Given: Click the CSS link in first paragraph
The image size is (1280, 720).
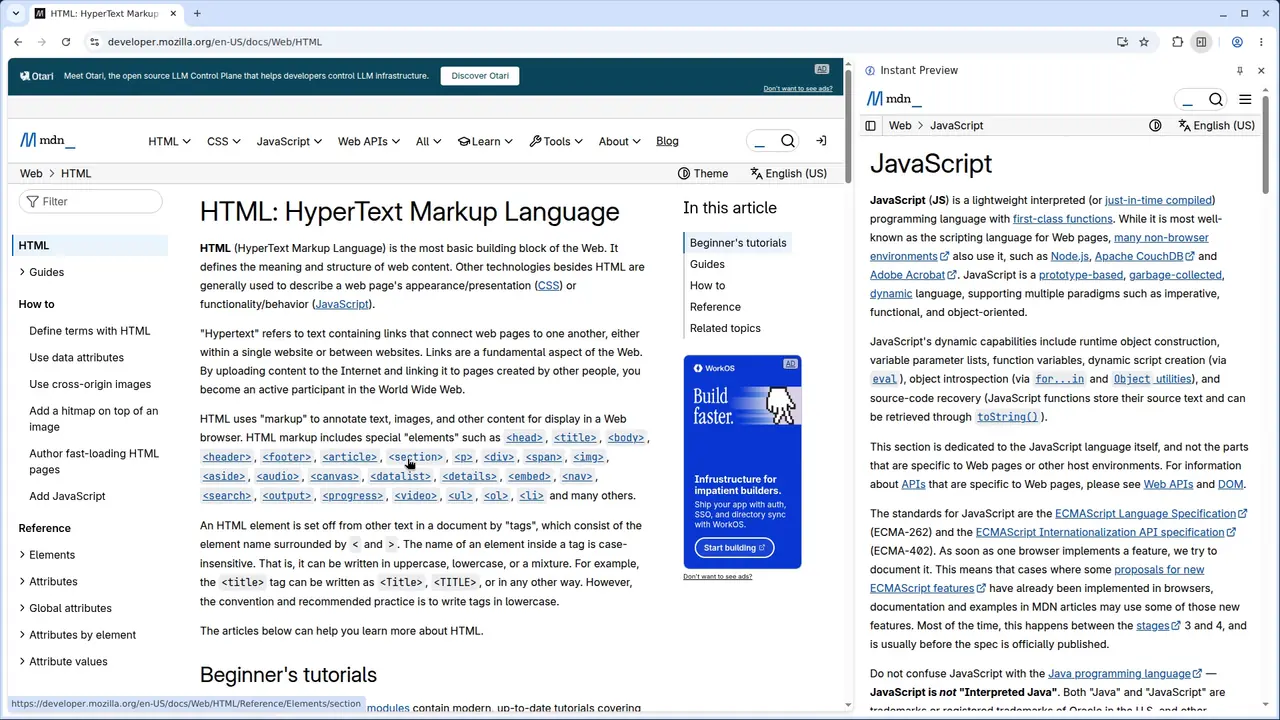Looking at the screenshot, I should point(549,286).
